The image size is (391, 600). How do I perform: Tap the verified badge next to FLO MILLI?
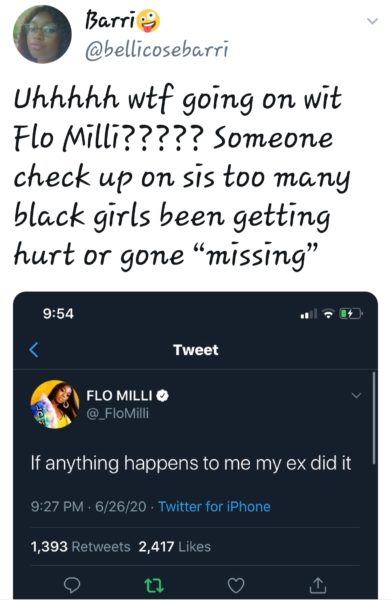(163, 395)
